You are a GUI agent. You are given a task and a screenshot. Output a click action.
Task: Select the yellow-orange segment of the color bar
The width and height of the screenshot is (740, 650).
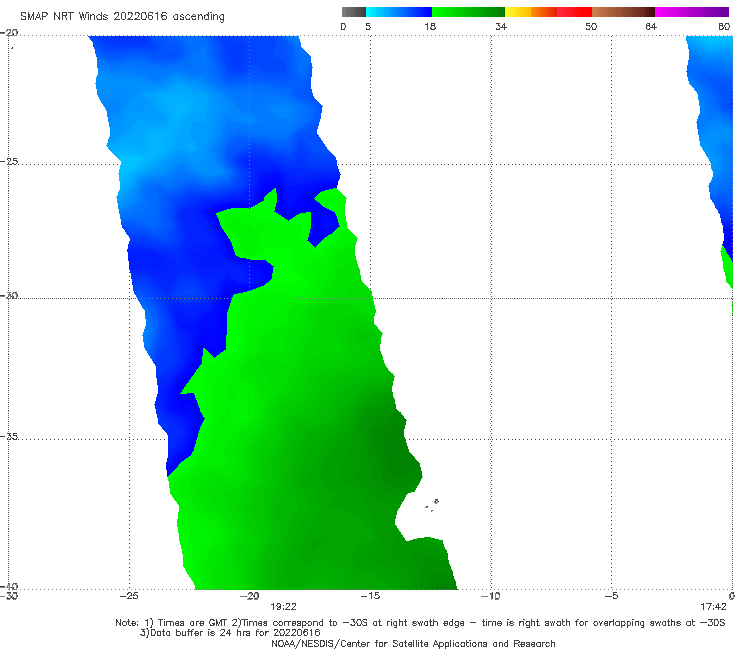pos(530,12)
